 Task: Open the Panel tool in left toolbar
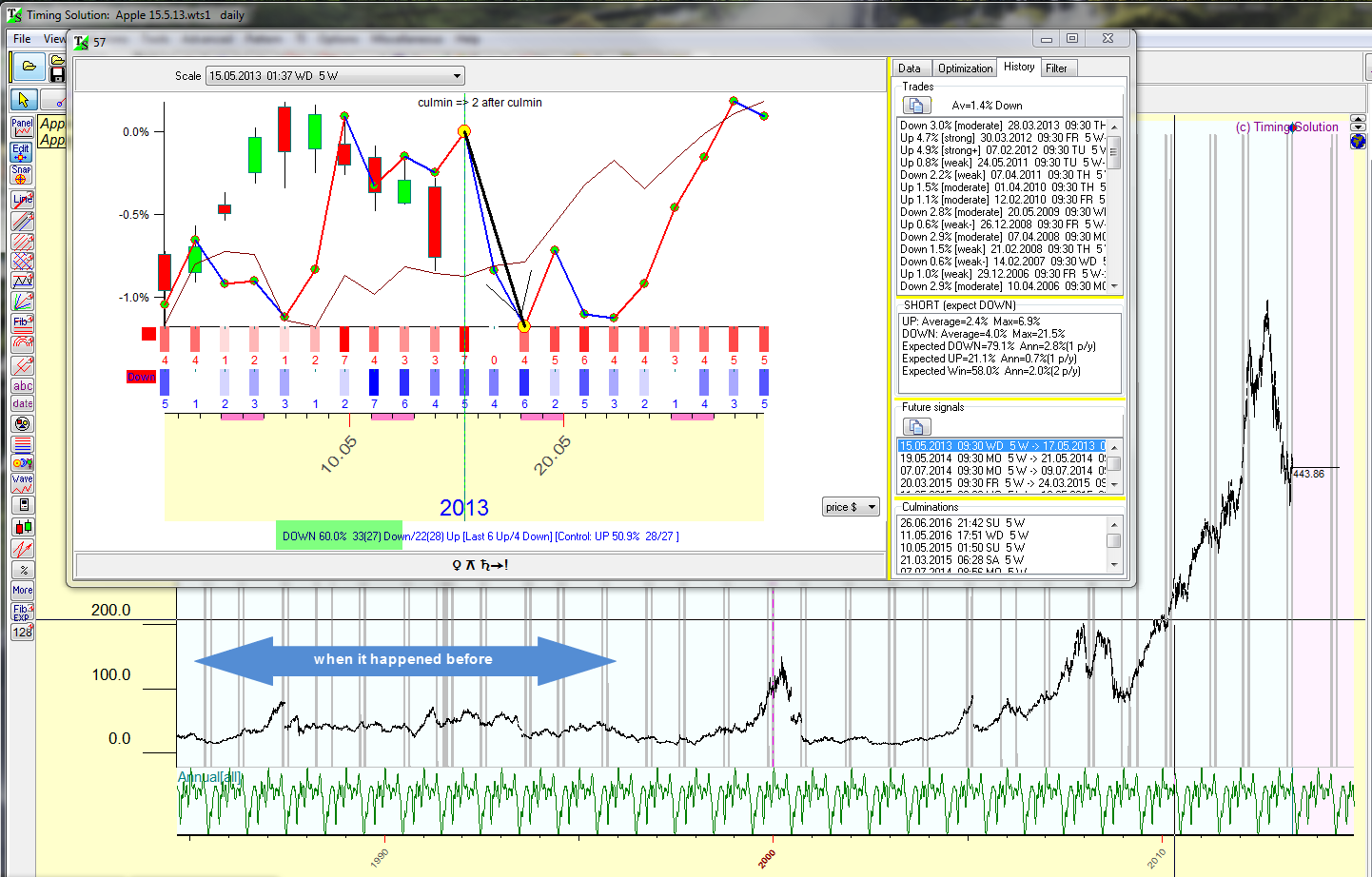[x=22, y=127]
